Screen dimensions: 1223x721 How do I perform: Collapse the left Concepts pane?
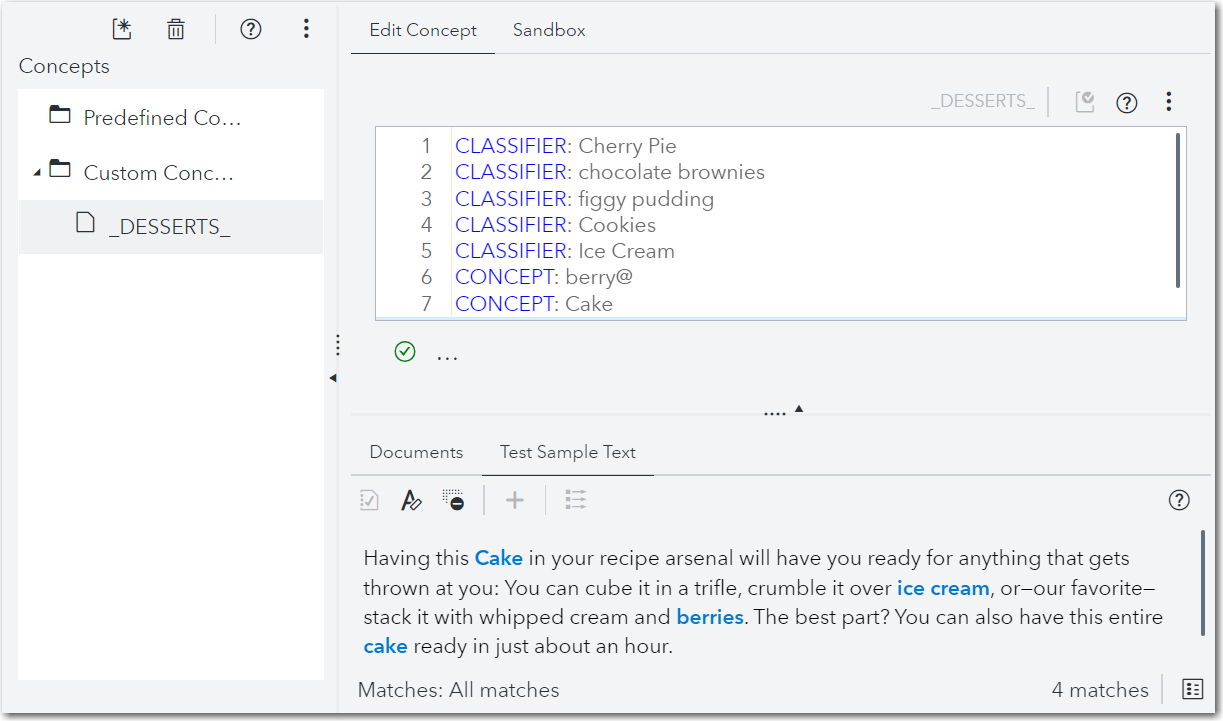click(x=331, y=378)
